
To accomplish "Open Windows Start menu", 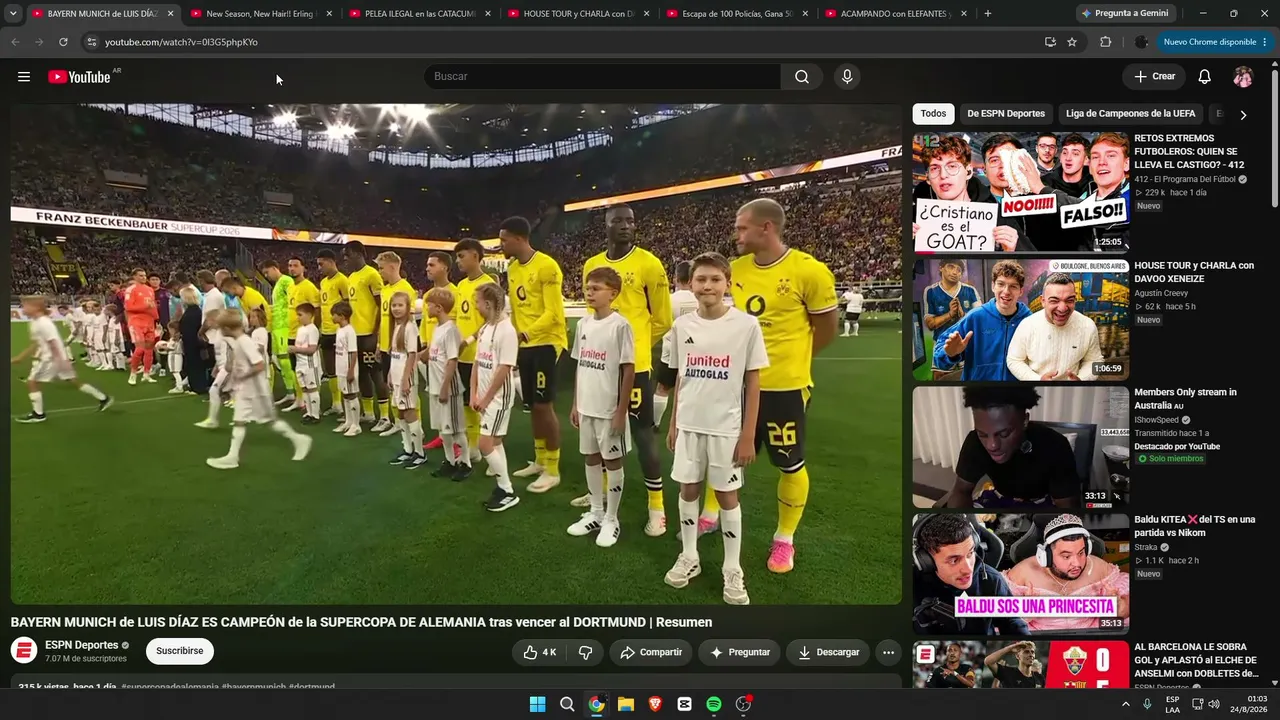I will pos(537,704).
